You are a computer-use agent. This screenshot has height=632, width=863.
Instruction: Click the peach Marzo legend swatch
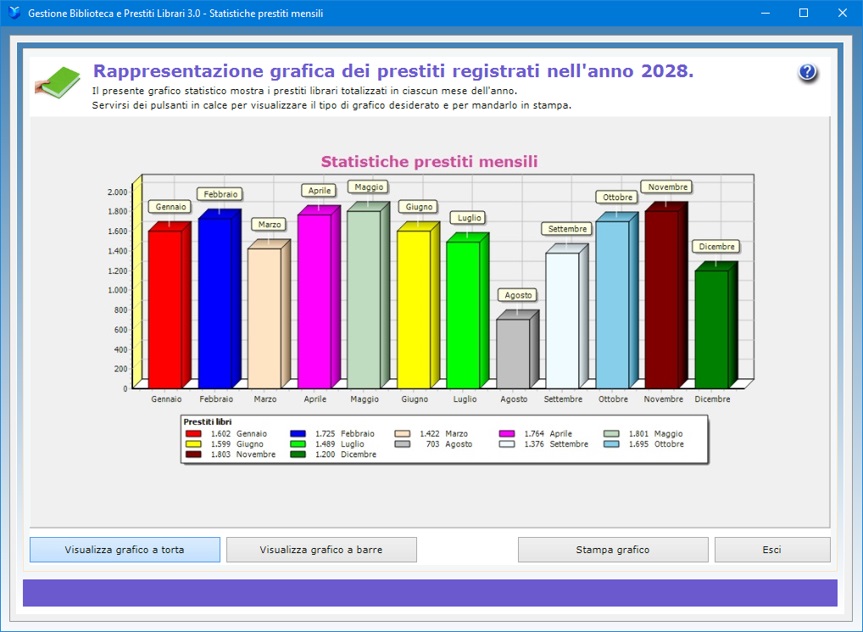pos(402,434)
